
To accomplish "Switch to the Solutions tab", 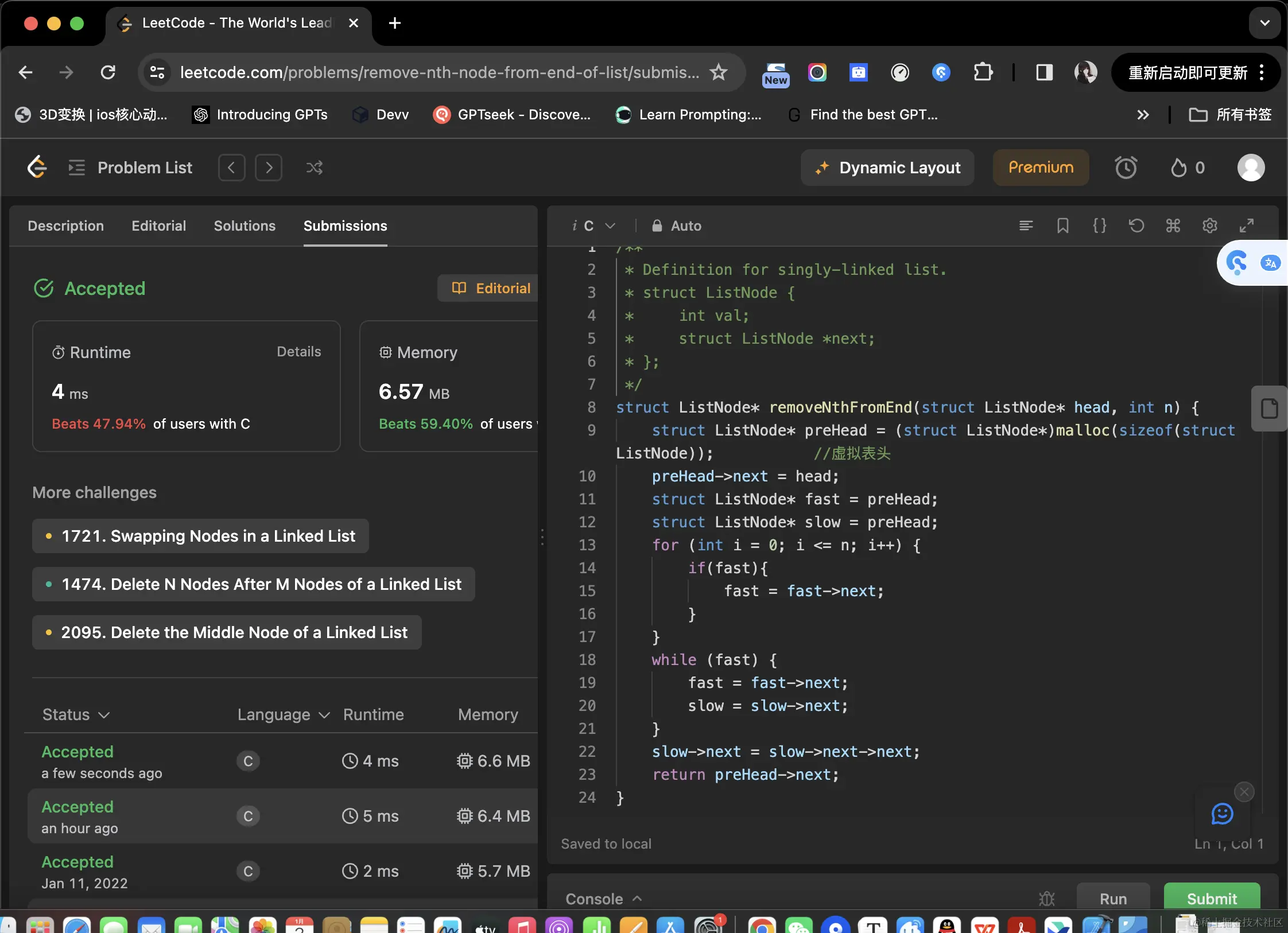I will (245, 226).
